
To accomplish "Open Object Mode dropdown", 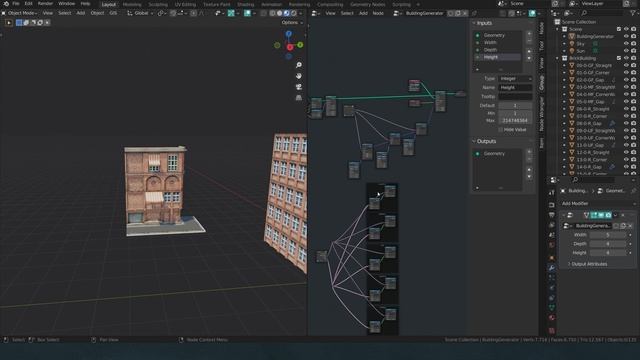I will tap(20, 13).
